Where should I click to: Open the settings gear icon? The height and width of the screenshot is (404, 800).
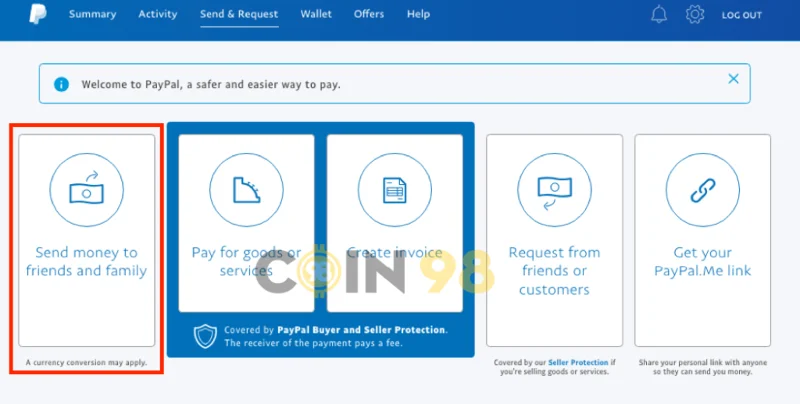click(695, 15)
